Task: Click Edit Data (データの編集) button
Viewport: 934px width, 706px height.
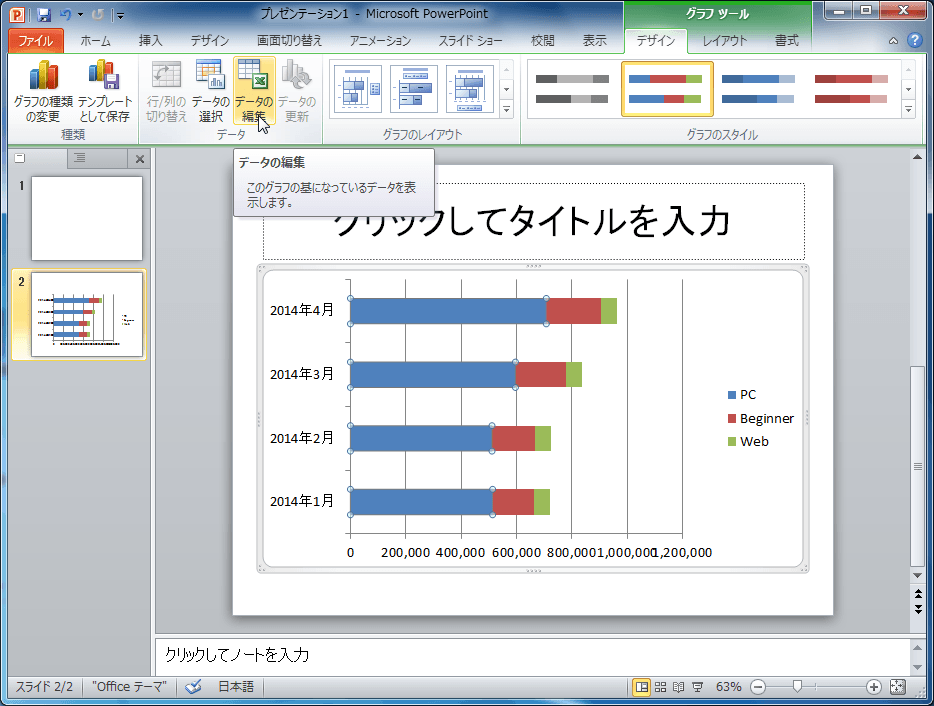Action: click(x=254, y=91)
